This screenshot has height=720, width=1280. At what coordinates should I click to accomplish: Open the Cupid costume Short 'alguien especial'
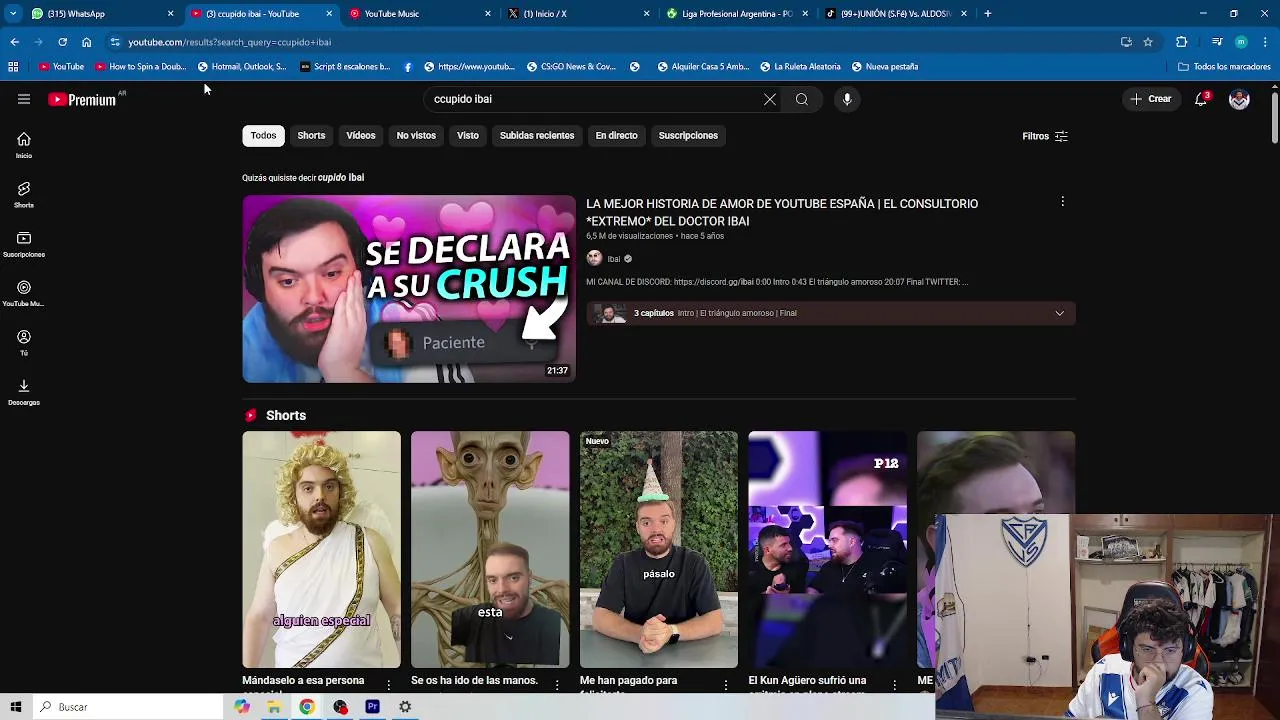click(x=321, y=549)
